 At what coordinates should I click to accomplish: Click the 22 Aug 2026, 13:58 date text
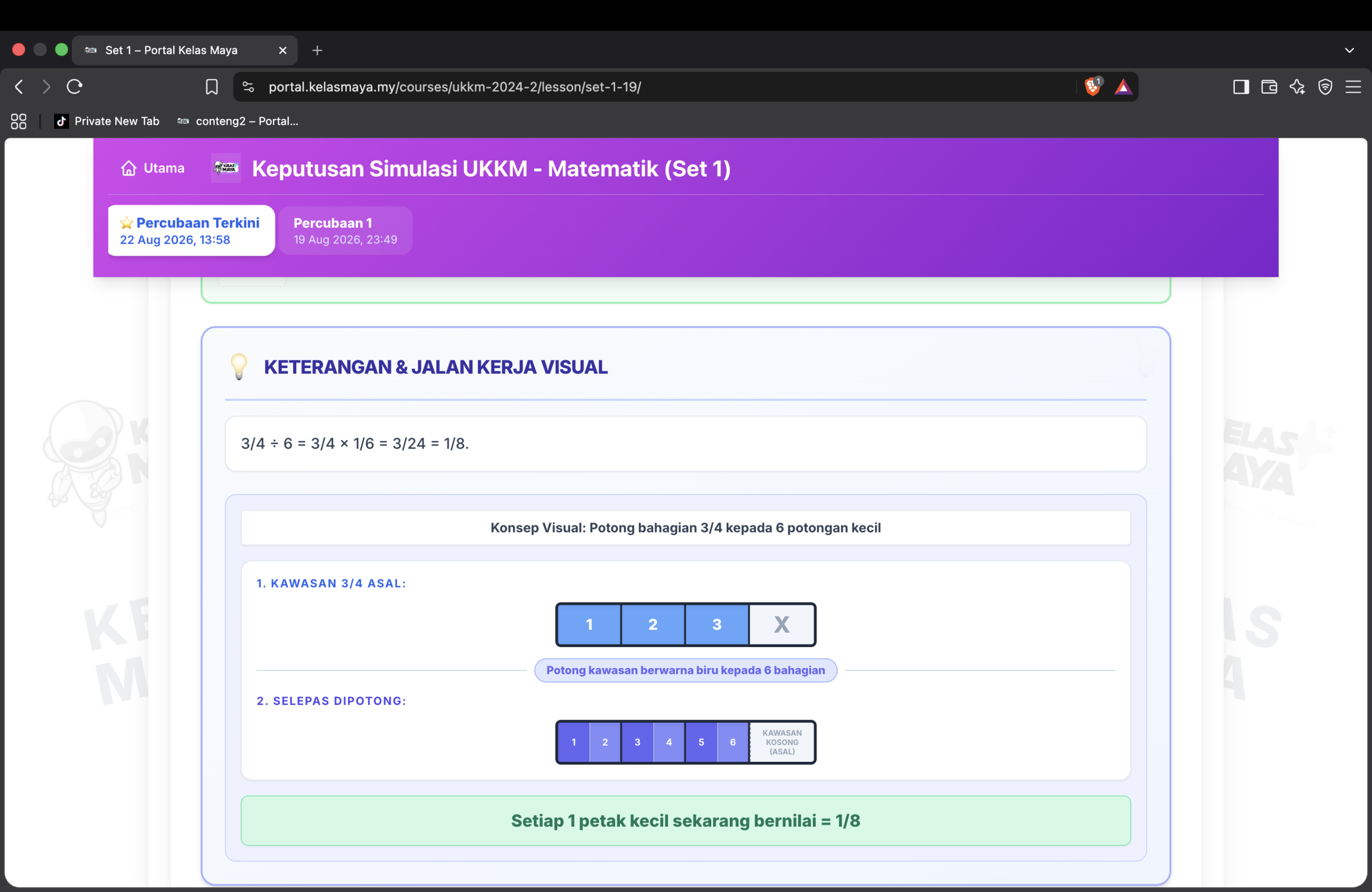(x=175, y=239)
